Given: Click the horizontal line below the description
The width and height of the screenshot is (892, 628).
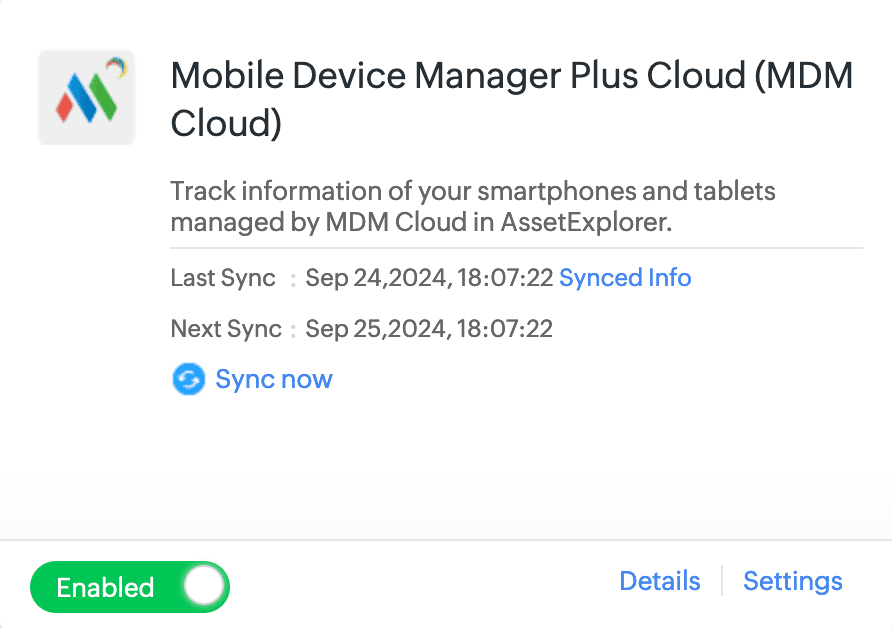Looking at the screenshot, I should 516,247.
